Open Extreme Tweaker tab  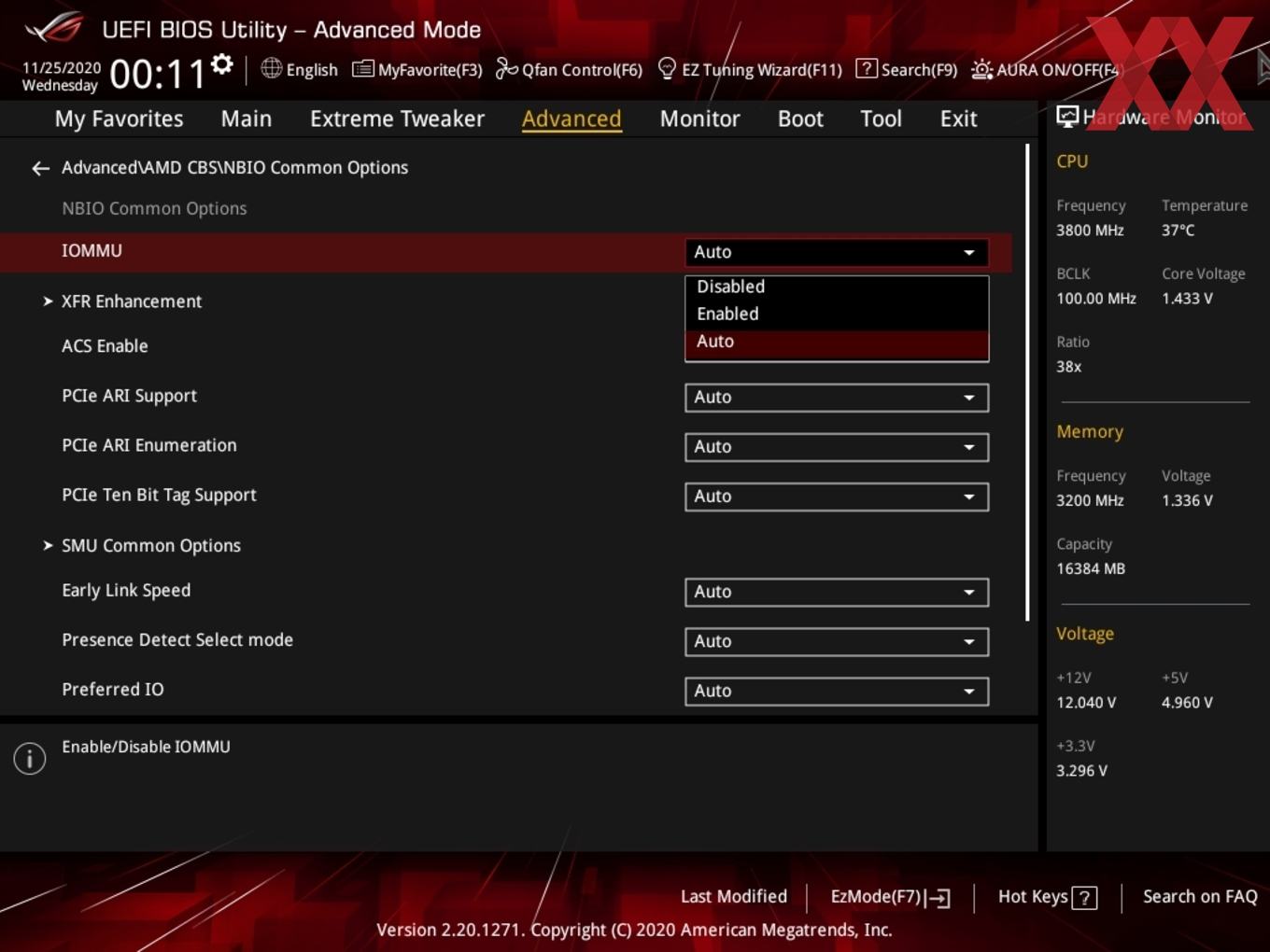[397, 119]
